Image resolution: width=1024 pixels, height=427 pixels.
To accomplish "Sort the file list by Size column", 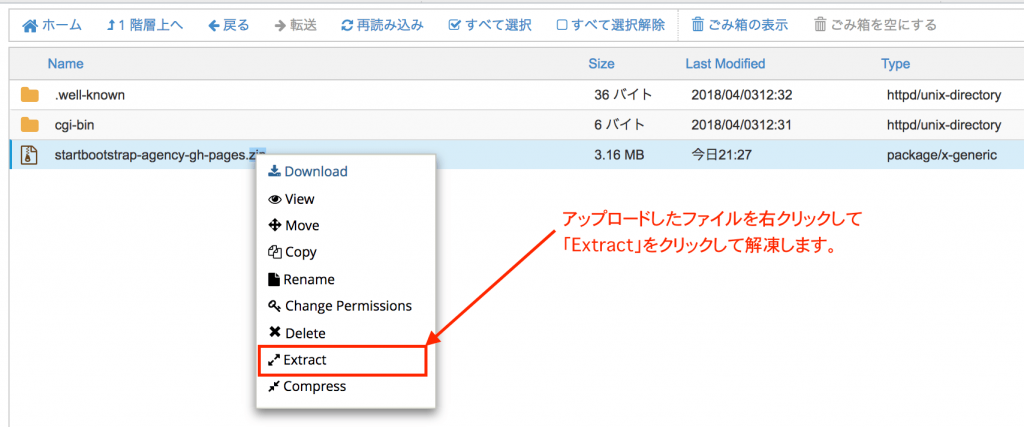I will tap(601, 64).
